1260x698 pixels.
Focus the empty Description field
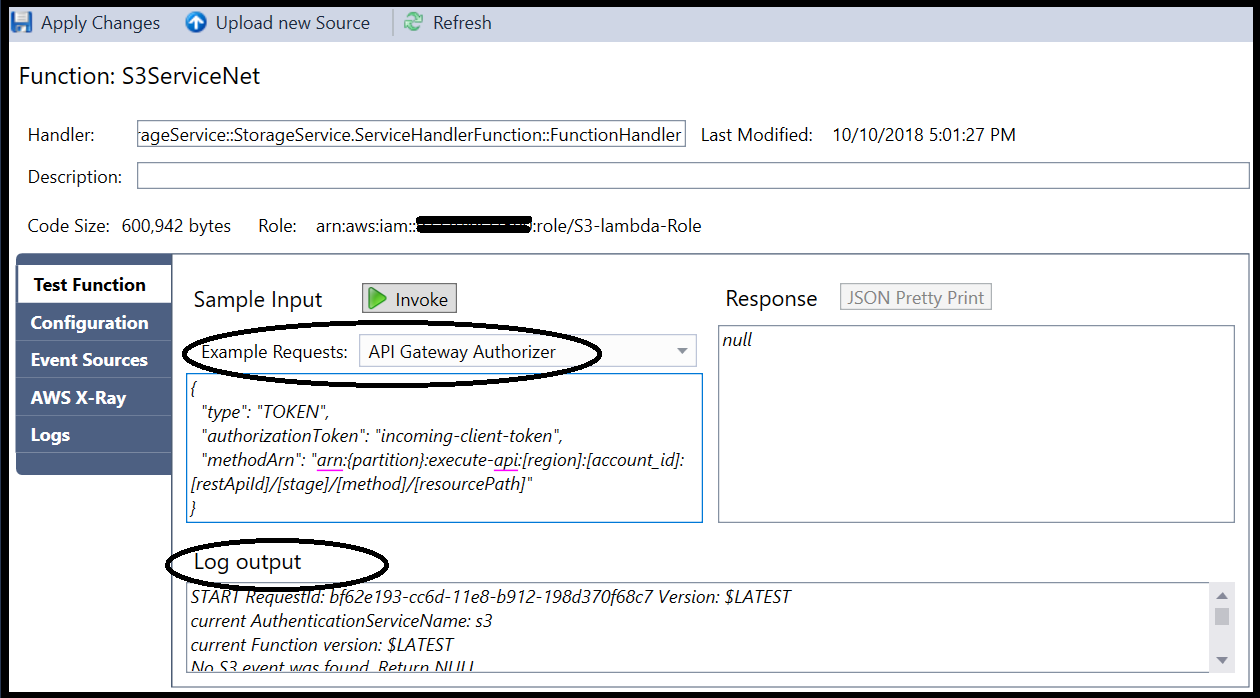692,176
